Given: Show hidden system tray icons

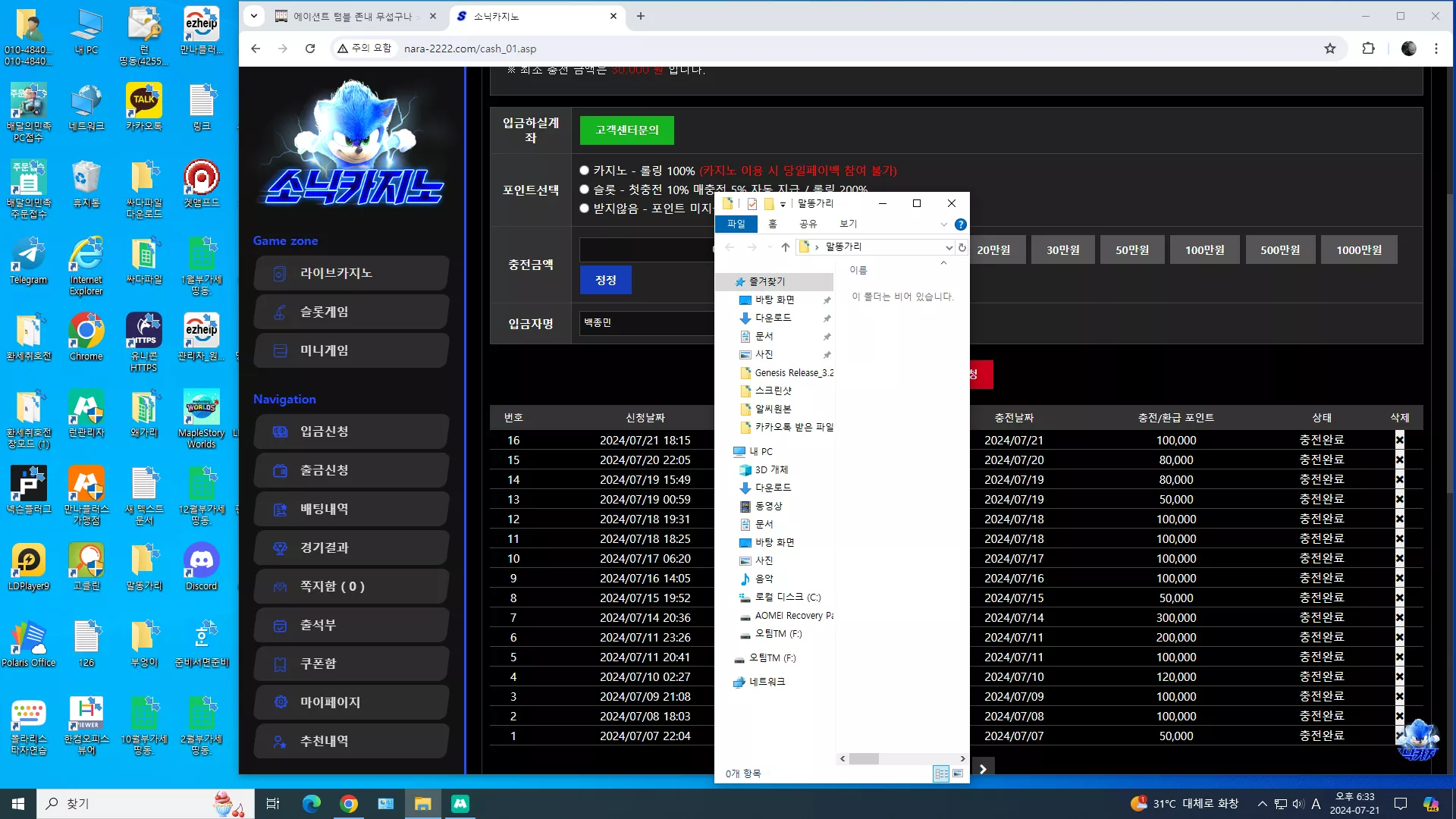Looking at the screenshot, I should click(1262, 804).
